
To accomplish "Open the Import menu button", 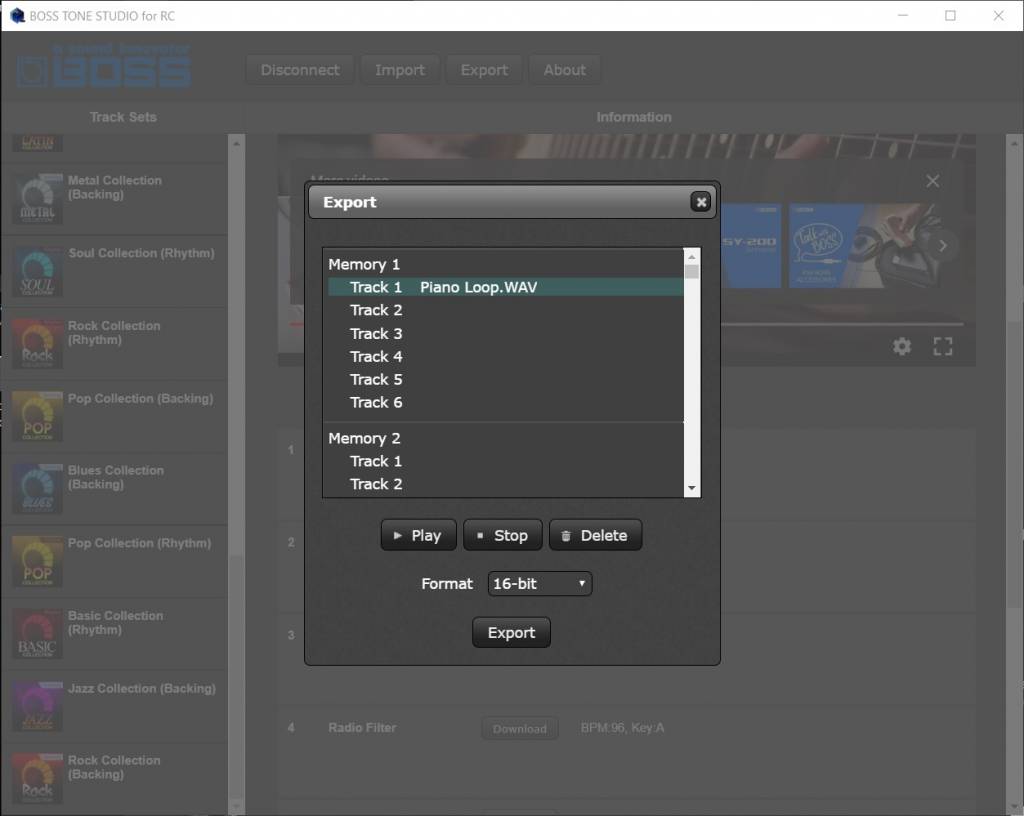I will tap(400, 70).
